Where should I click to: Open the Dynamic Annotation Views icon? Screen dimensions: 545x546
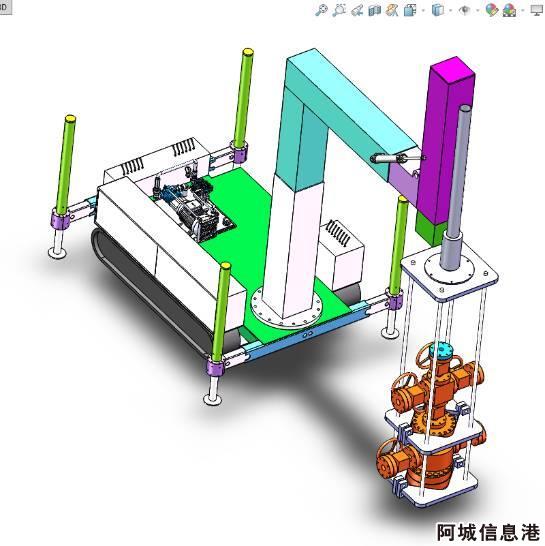point(392,10)
